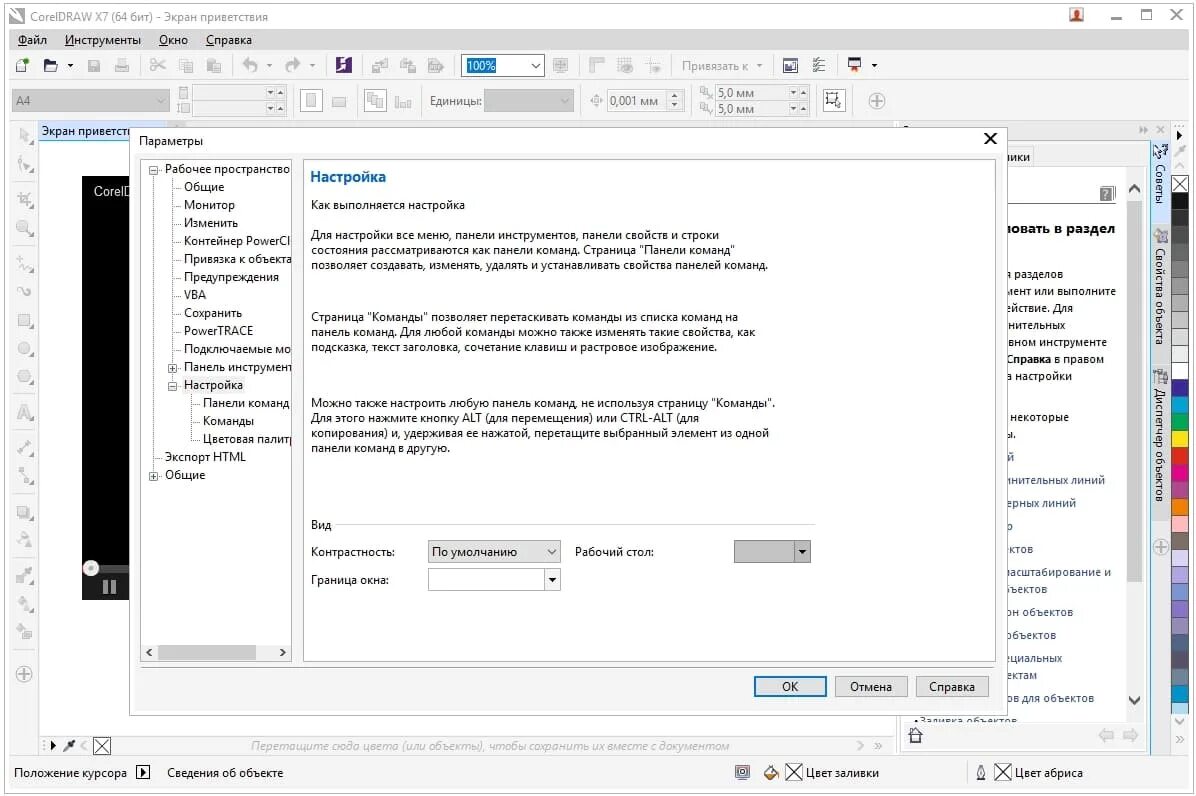Screen dimensions: 1196x796
Task: Select Панели команд in tree
Action: (x=246, y=403)
